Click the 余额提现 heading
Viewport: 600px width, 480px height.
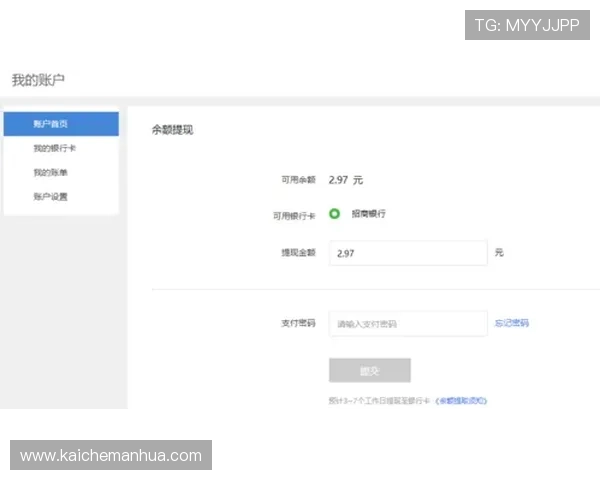coord(173,130)
